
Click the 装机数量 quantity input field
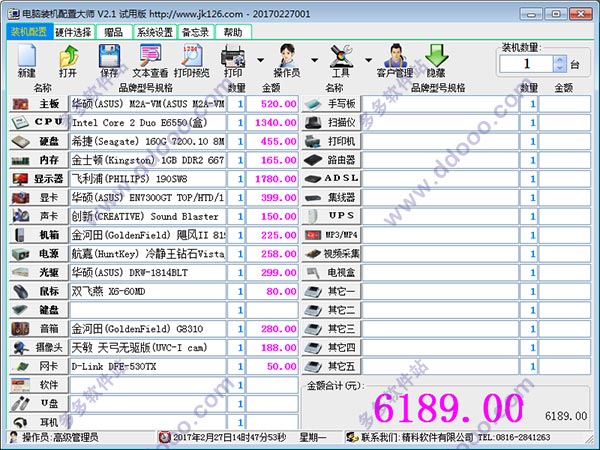[527, 64]
